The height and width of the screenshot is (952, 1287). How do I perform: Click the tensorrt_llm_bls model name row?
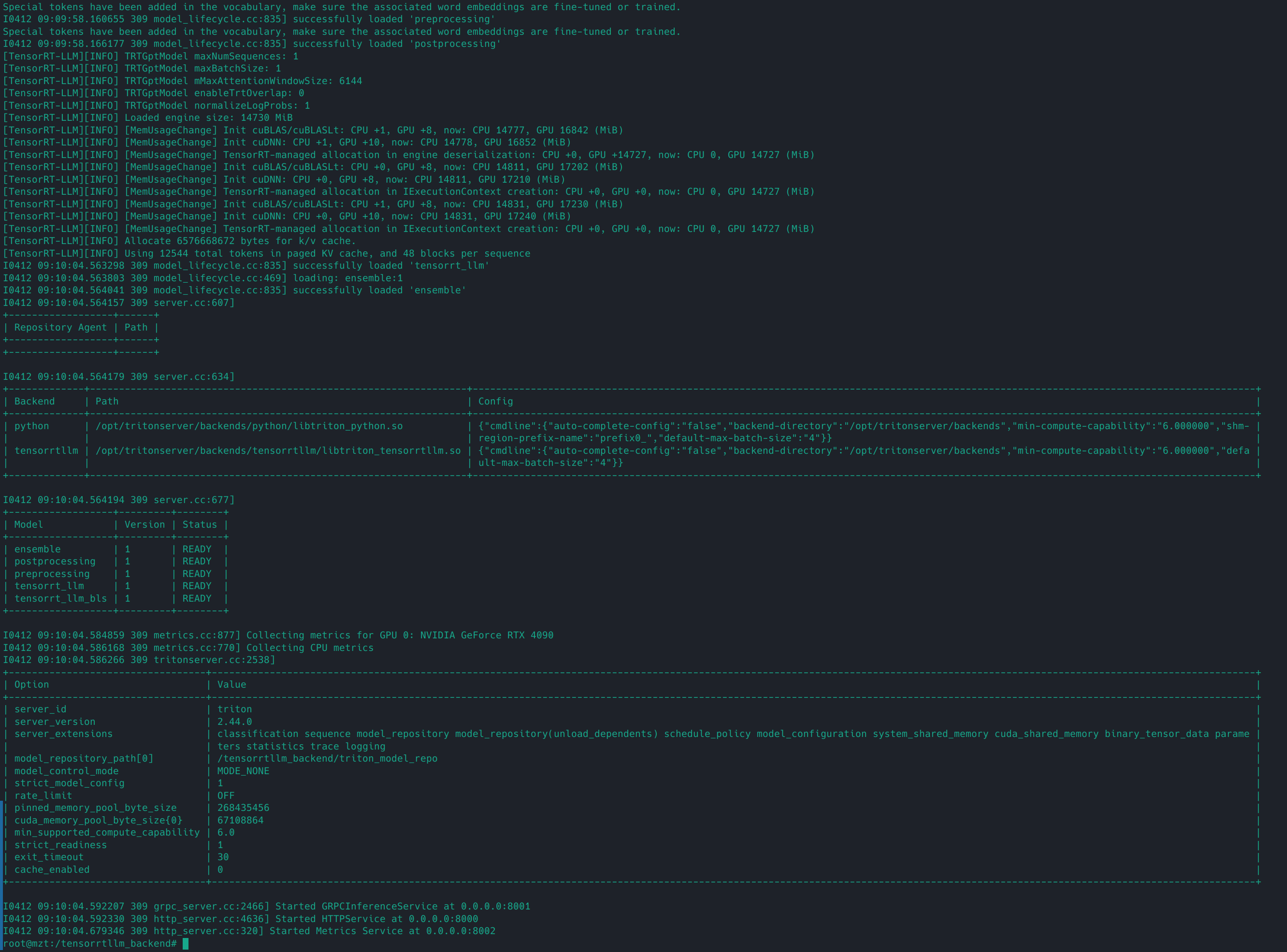[x=60, y=598]
